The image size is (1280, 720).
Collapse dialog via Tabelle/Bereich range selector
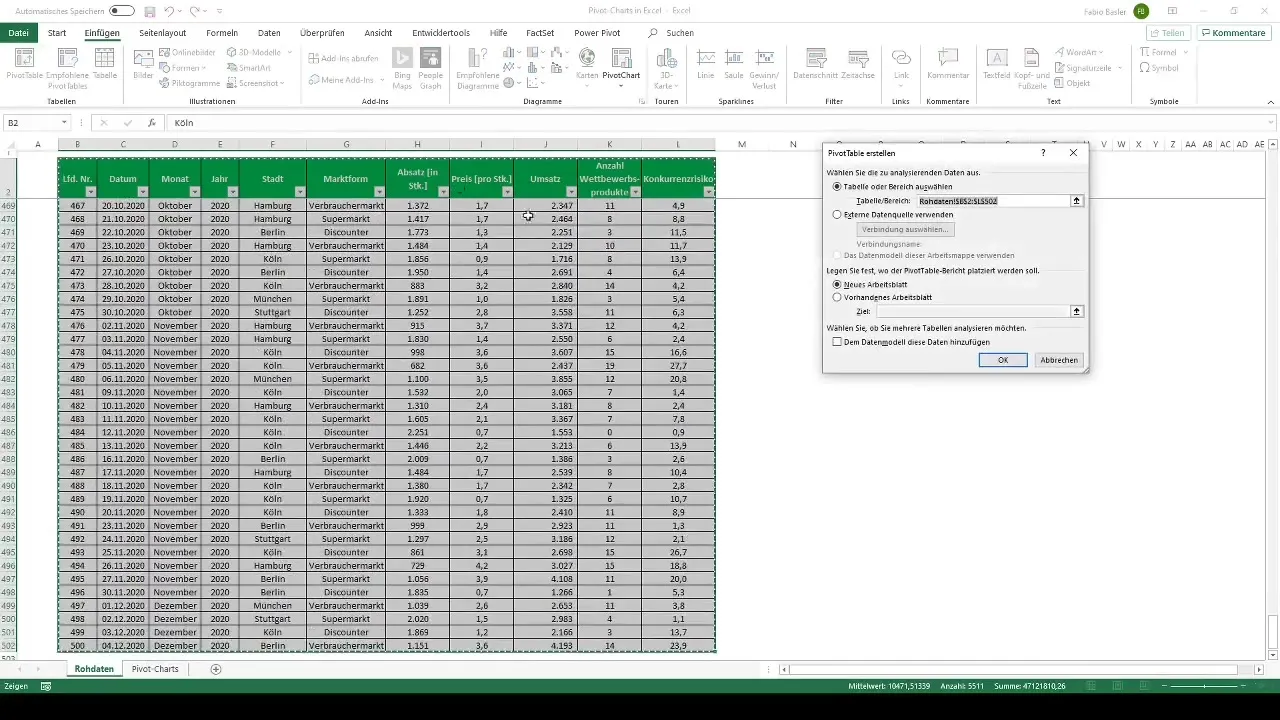[1076, 201]
